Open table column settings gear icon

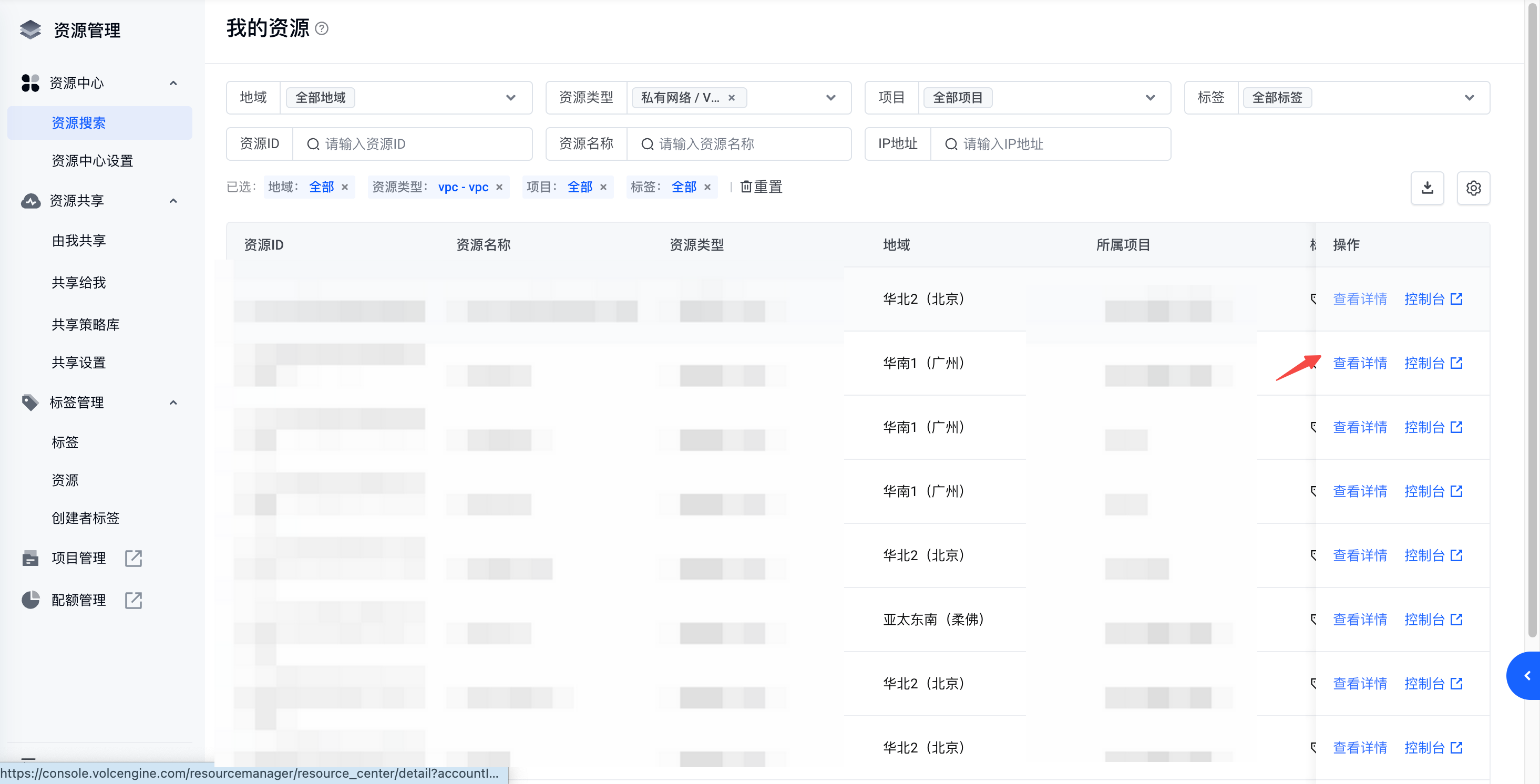coord(1473,188)
